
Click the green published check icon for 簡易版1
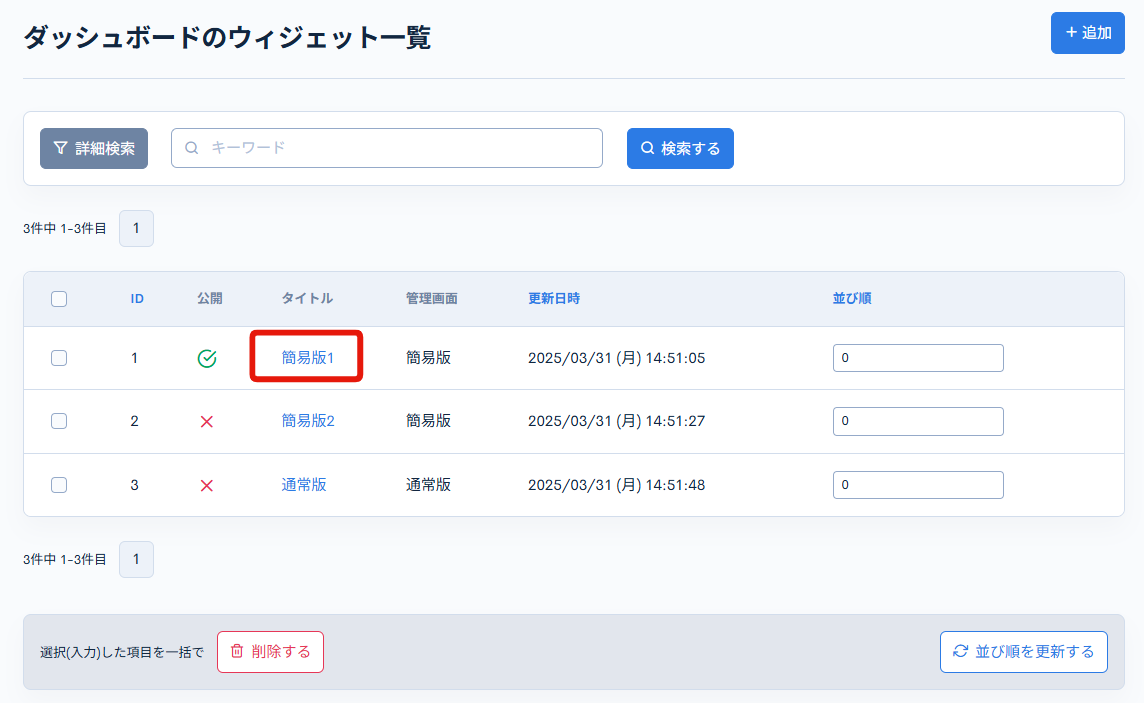207,357
